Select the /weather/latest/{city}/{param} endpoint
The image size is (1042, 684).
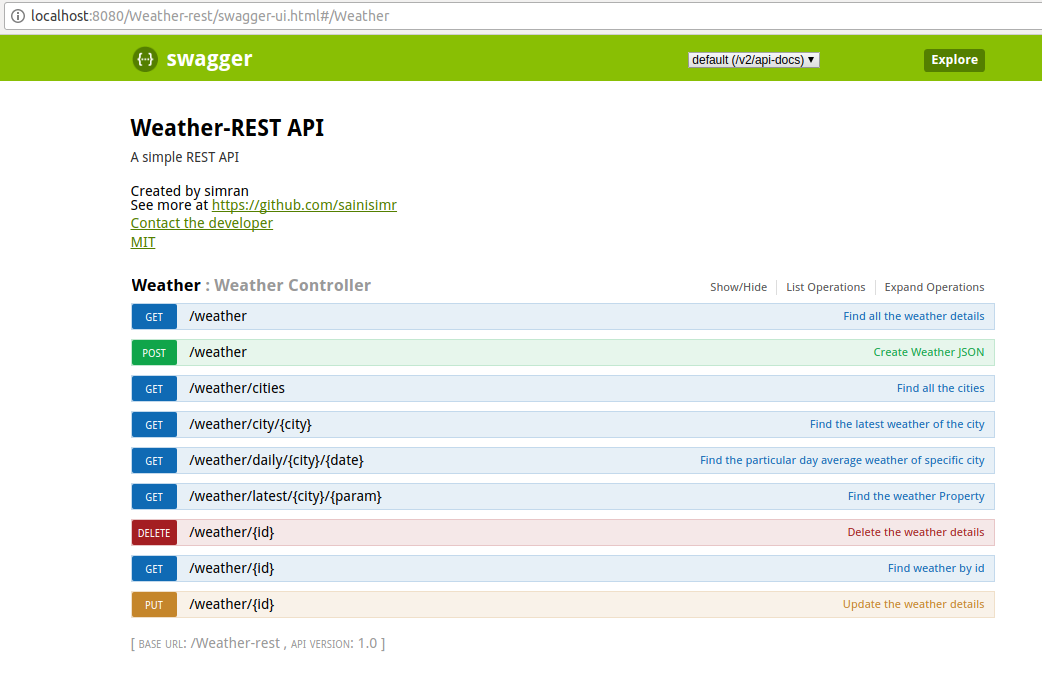click(x=284, y=496)
